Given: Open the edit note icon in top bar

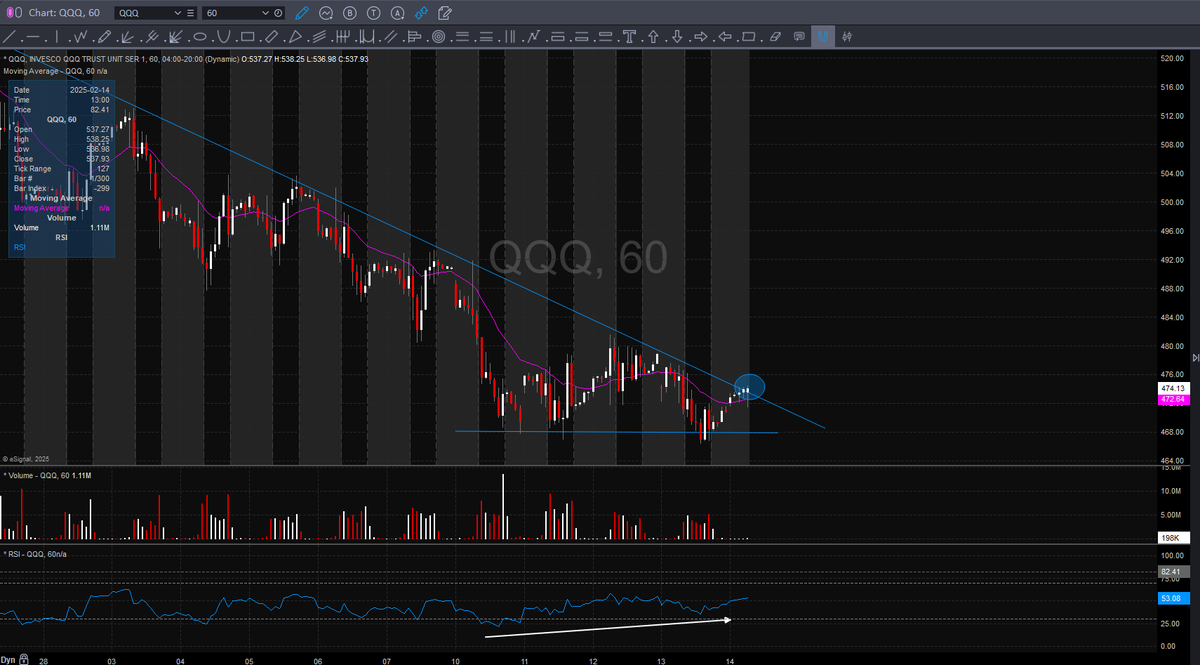Looking at the screenshot, I should point(444,13).
